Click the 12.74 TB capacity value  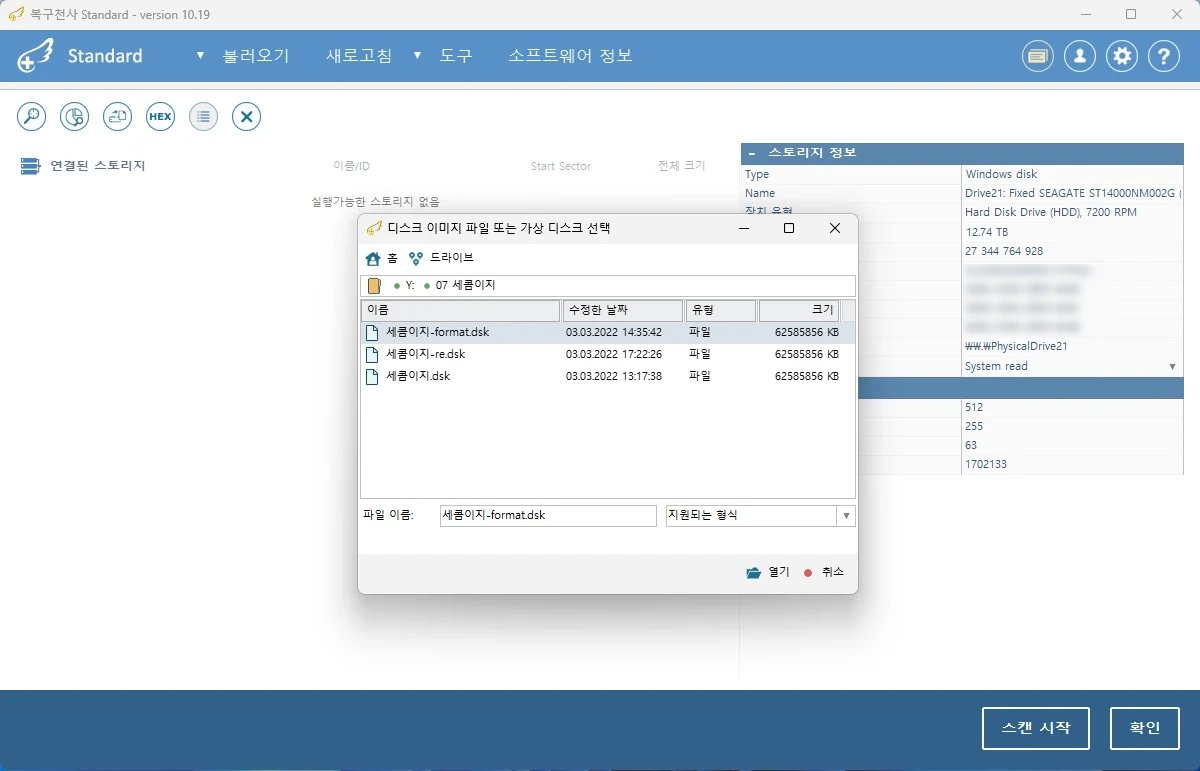[x=985, y=232]
